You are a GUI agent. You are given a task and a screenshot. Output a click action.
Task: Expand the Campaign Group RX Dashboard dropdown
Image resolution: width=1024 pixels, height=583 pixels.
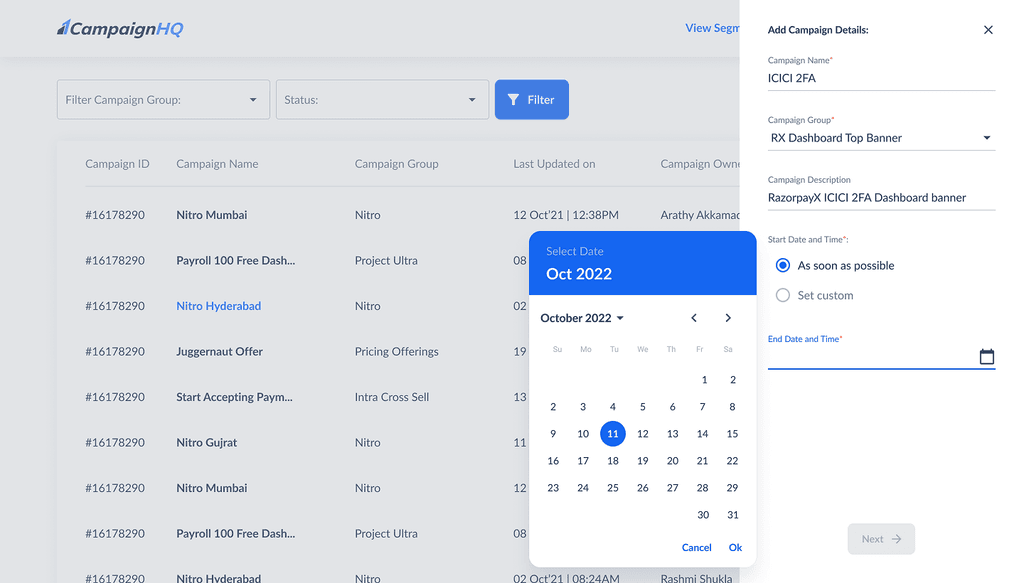coord(881,138)
